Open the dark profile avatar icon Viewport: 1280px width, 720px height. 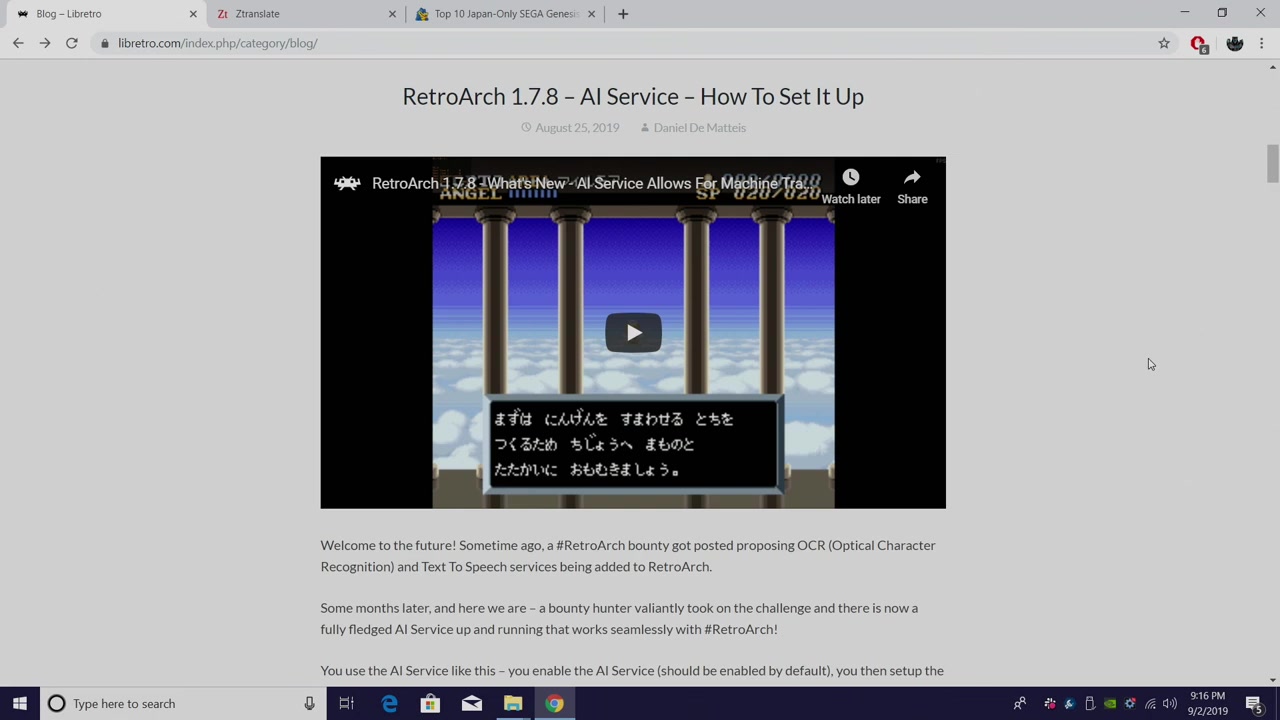coord(1235,43)
